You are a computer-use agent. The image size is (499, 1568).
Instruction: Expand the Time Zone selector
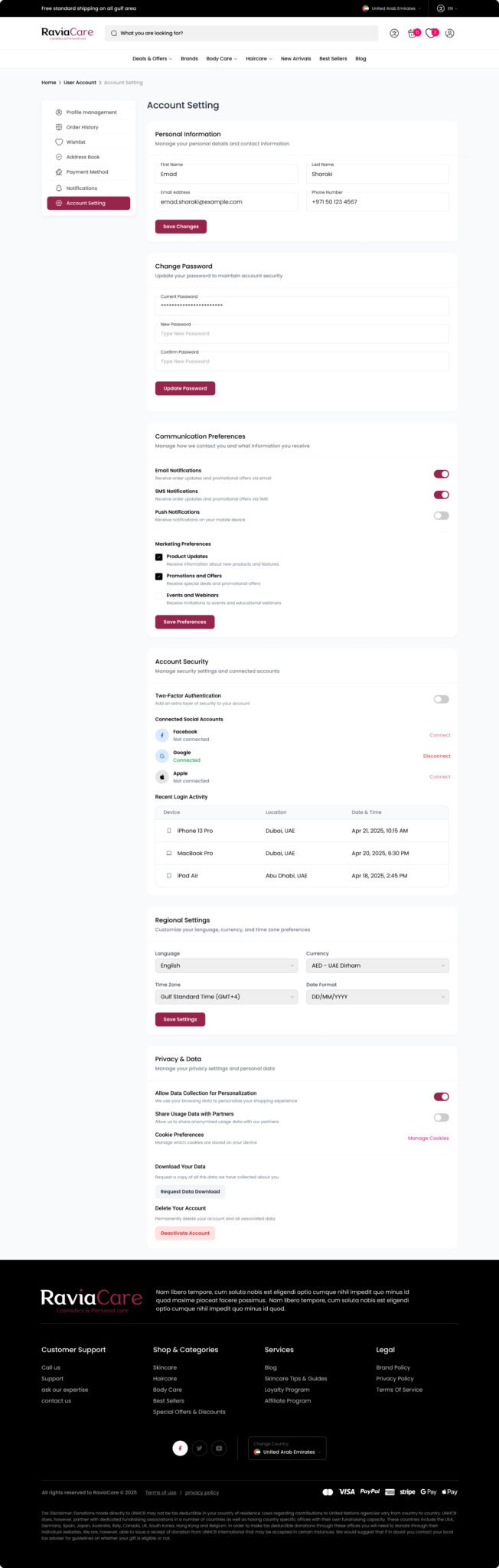click(x=227, y=997)
